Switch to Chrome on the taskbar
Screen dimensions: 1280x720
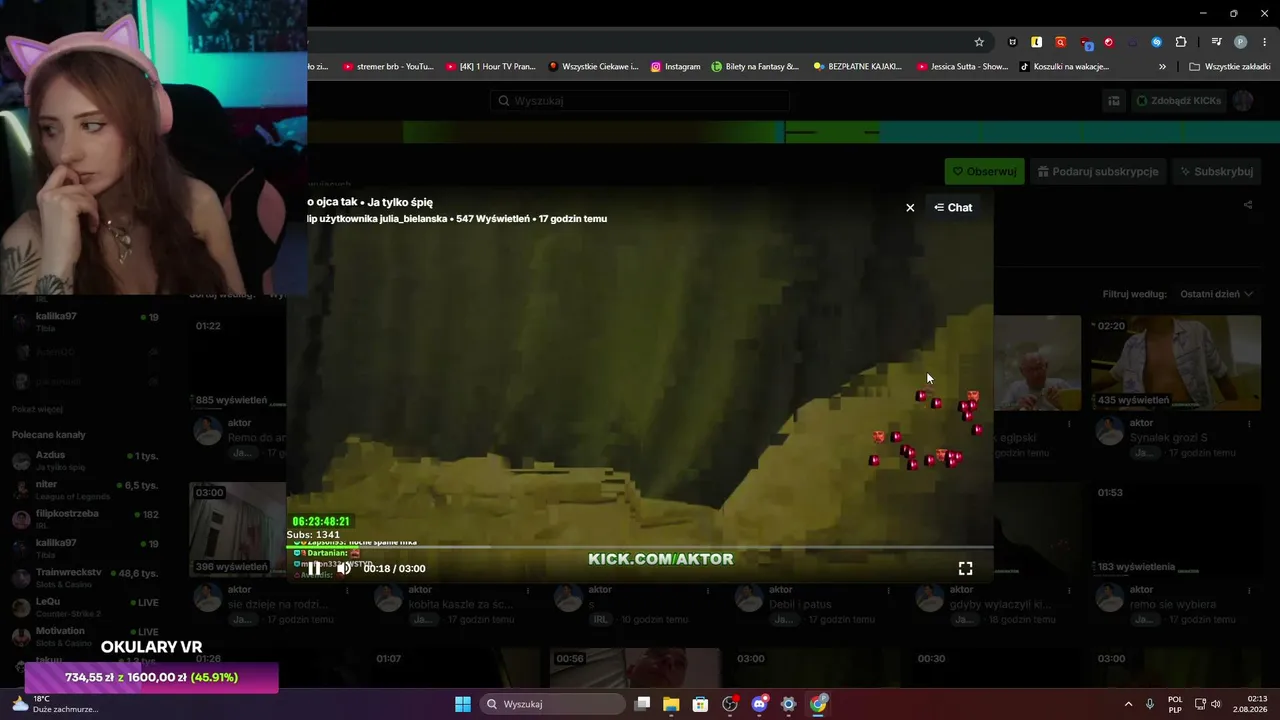click(x=818, y=704)
